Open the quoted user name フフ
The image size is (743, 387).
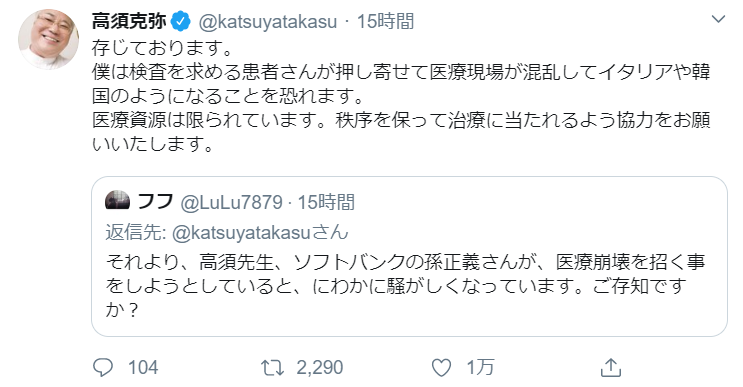point(155,202)
